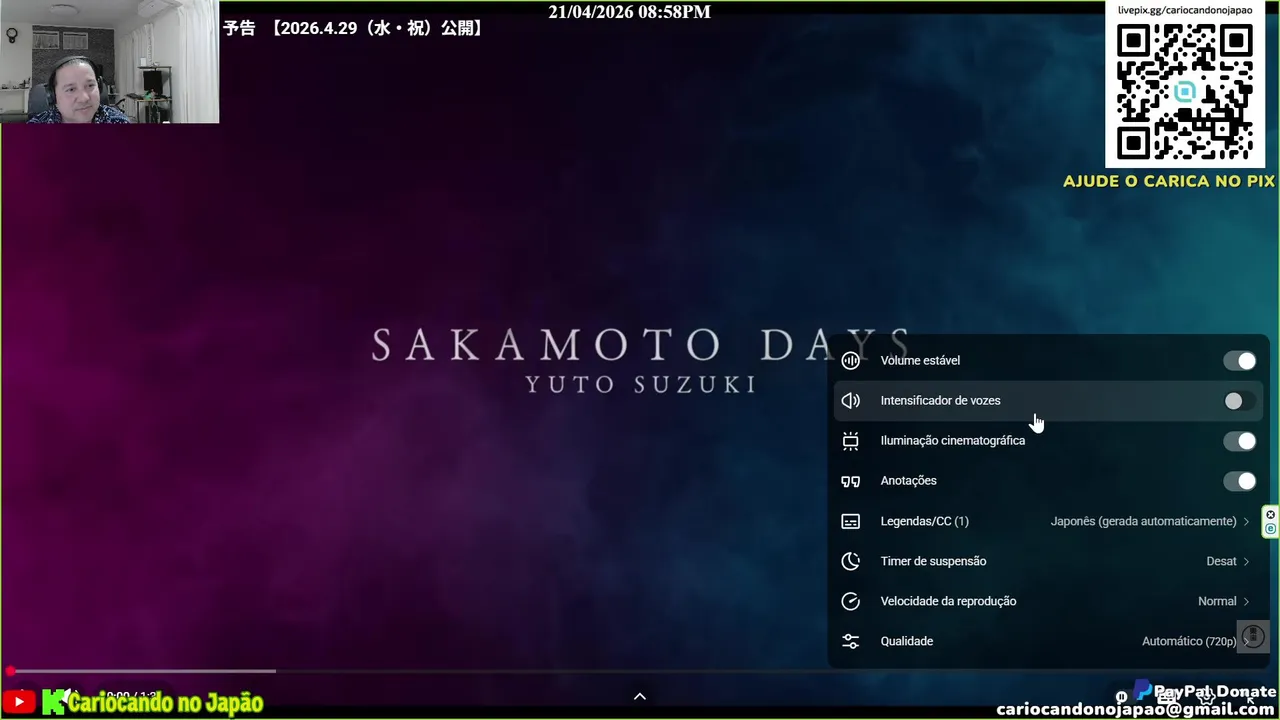This screenshot has width=1280, height=720.
Task: Click the Volume estável waveform icon
Action: (850, 361)
